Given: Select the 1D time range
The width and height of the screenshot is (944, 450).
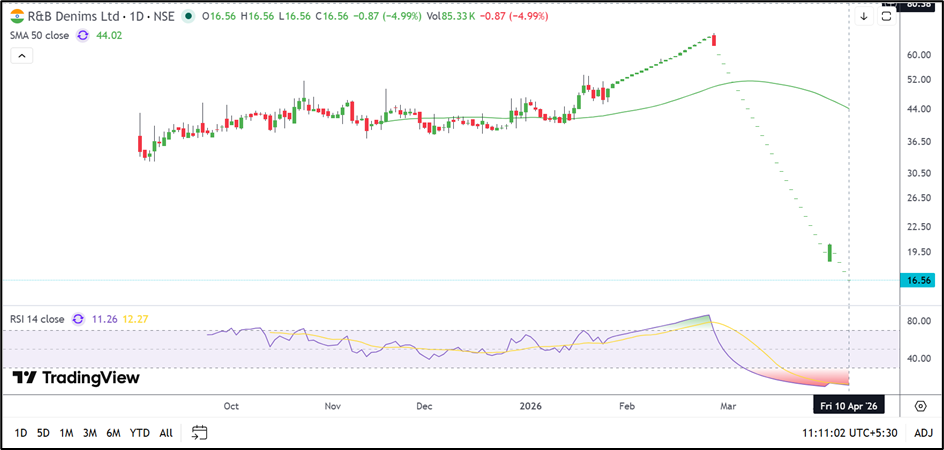Looking at the screenshot, I should (x=20, y=432).
